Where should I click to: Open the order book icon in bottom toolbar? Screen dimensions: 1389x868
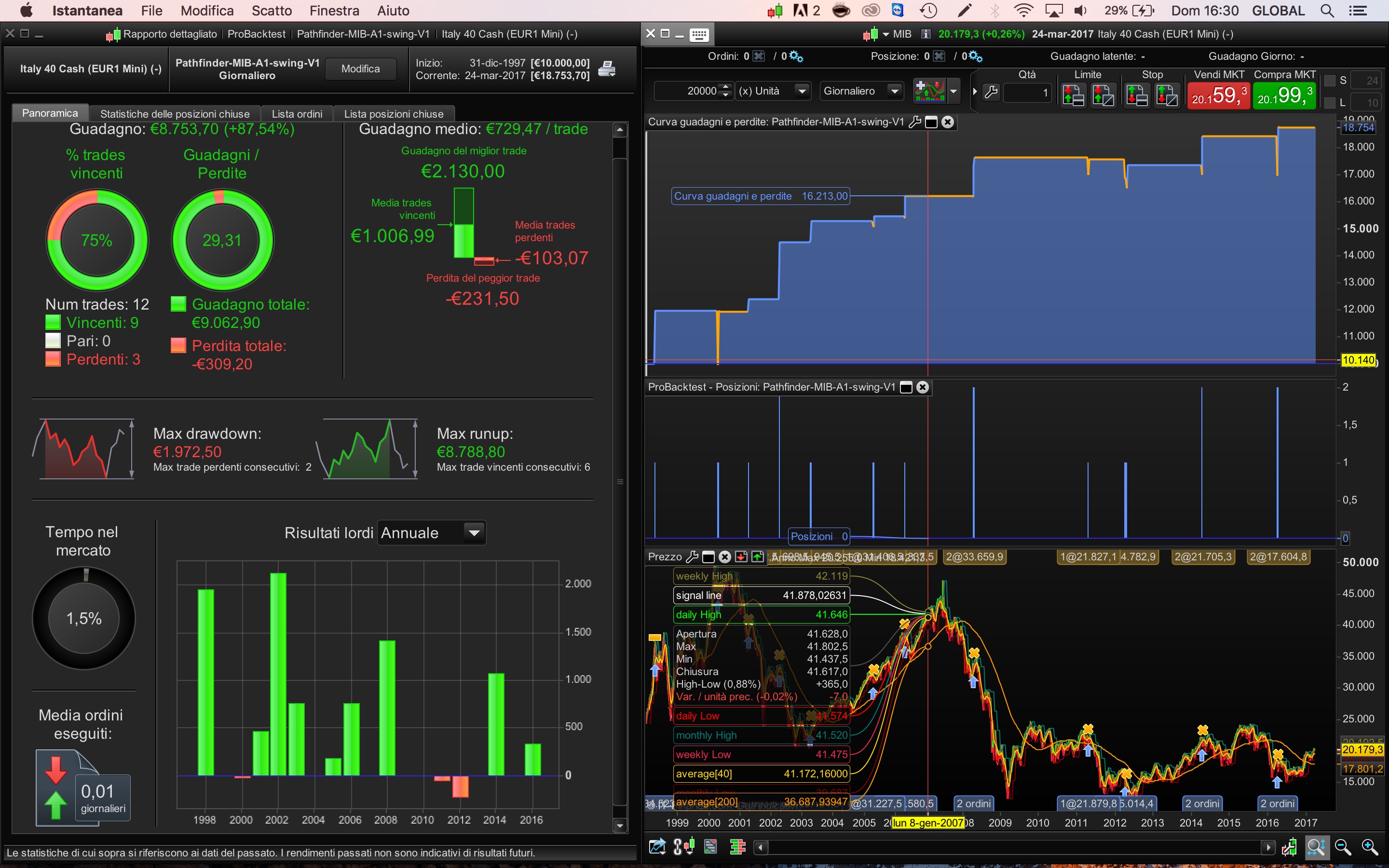point(737,846)
